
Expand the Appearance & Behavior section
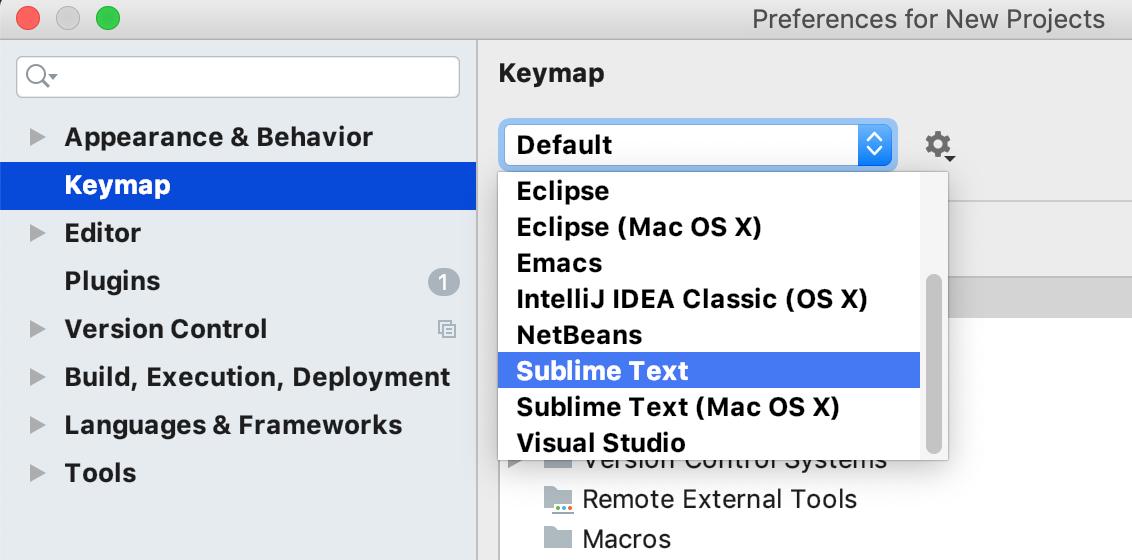[37, 137]
